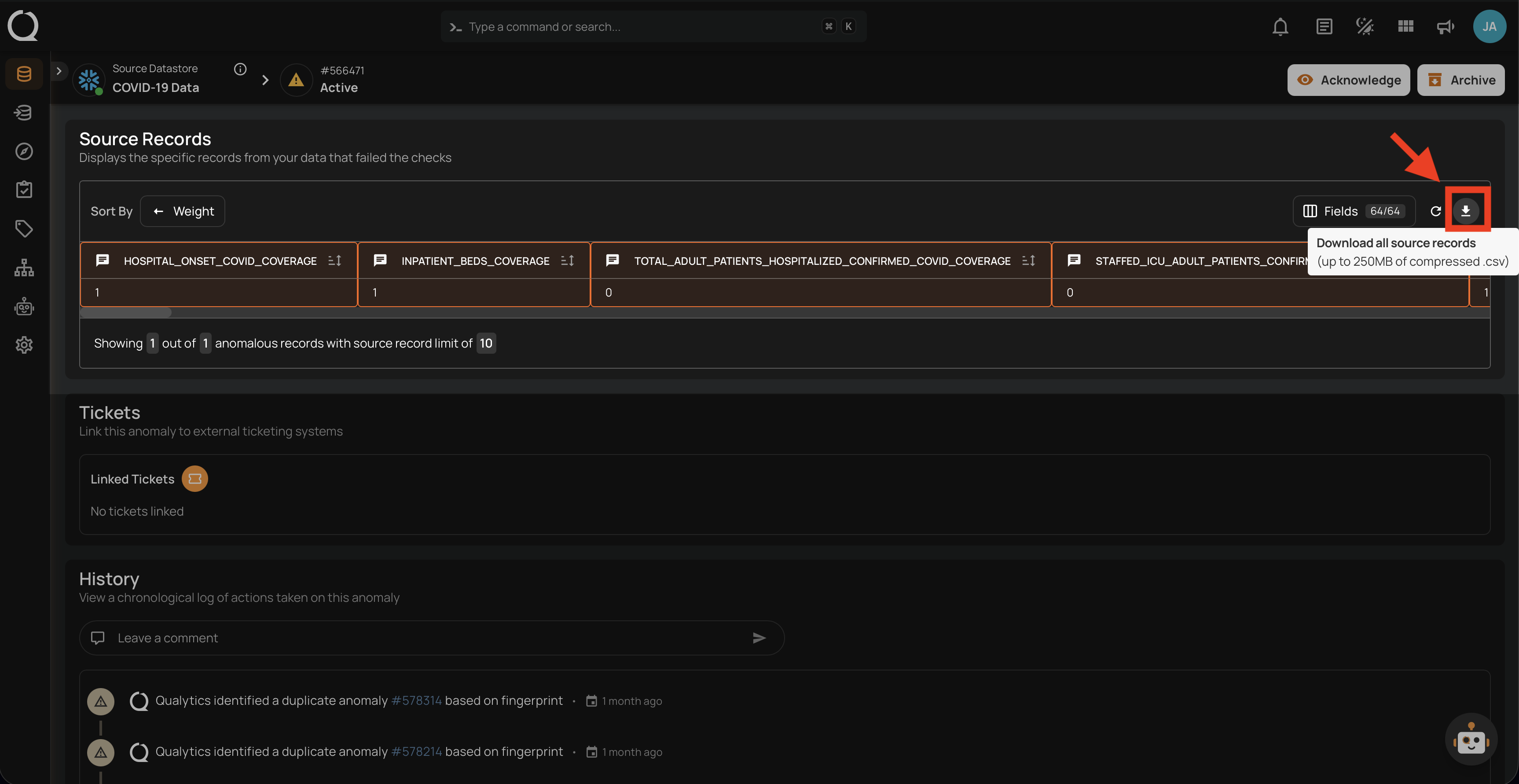Click the '1 month ago' timestamp for #578214
The width and height of the screenshot is (1519, 784).
[632, 752]
